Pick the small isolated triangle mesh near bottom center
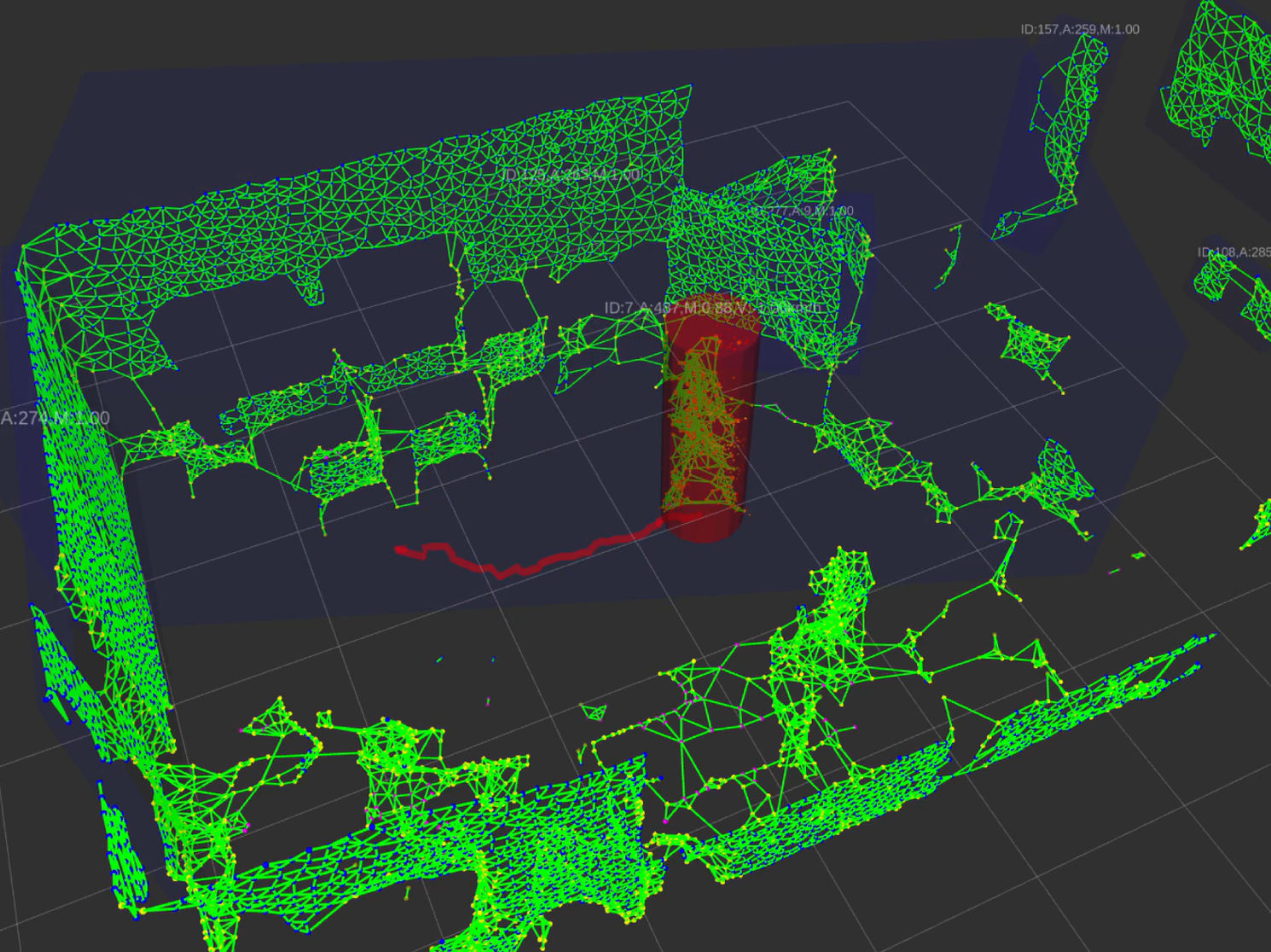1271x952 pixels. pyautogui.click(x=593, y=711)
